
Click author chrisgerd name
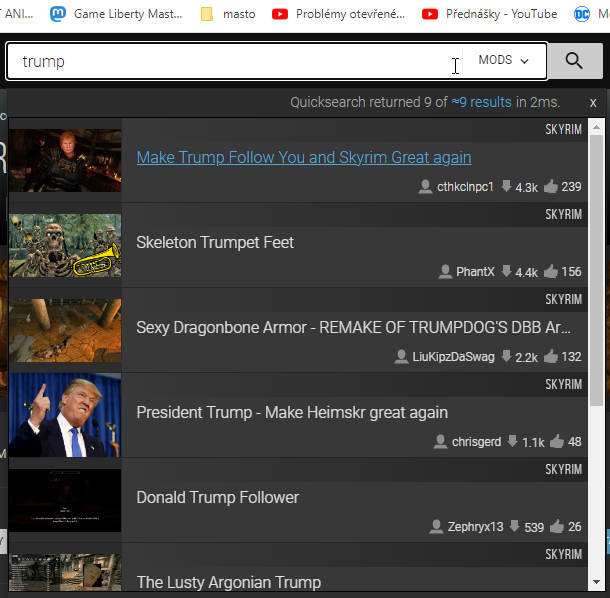click(x=476, y=442)
